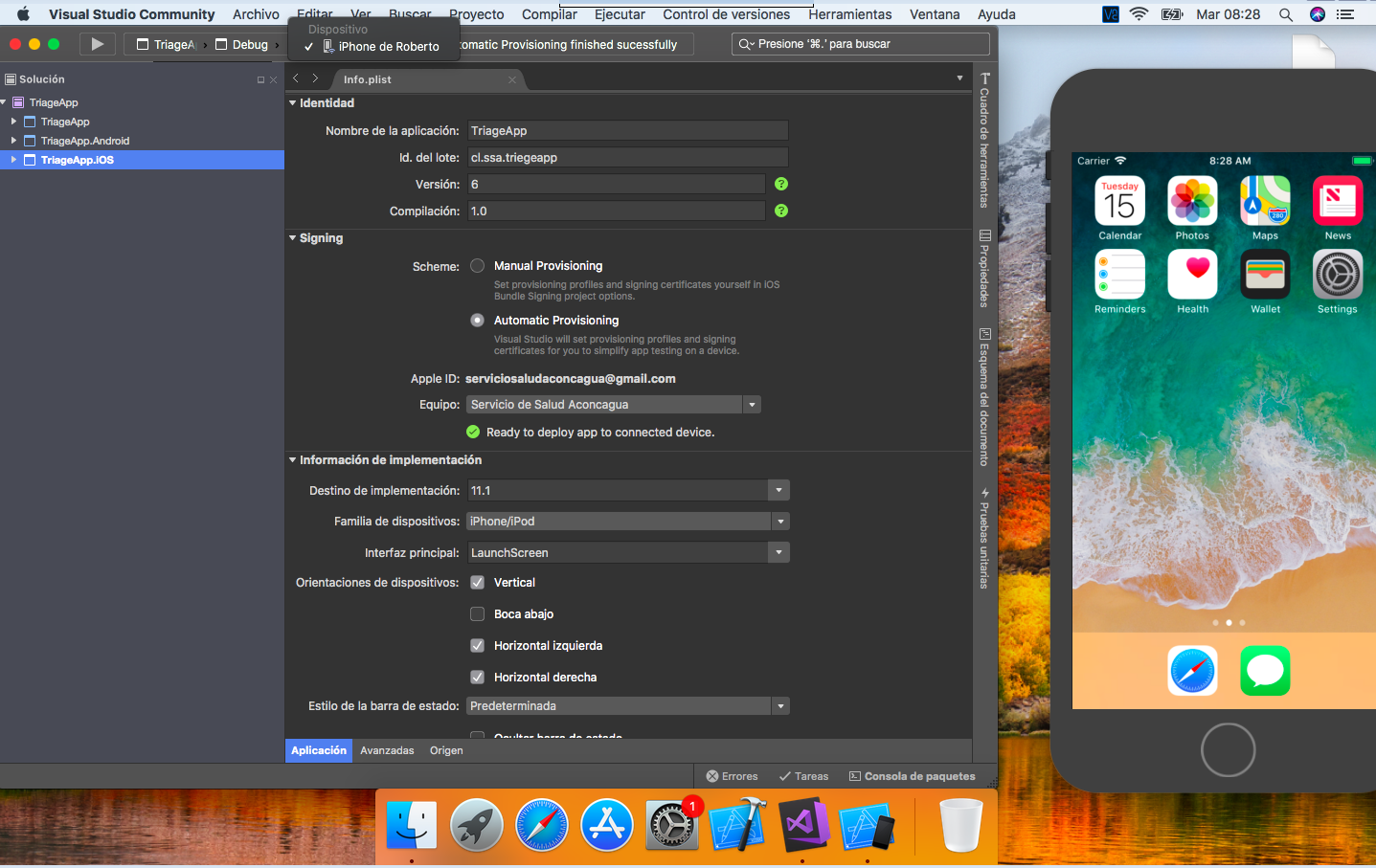1376x868 pixels.
Task: Open Reminders app on simulator
Action: point(1119,275)
